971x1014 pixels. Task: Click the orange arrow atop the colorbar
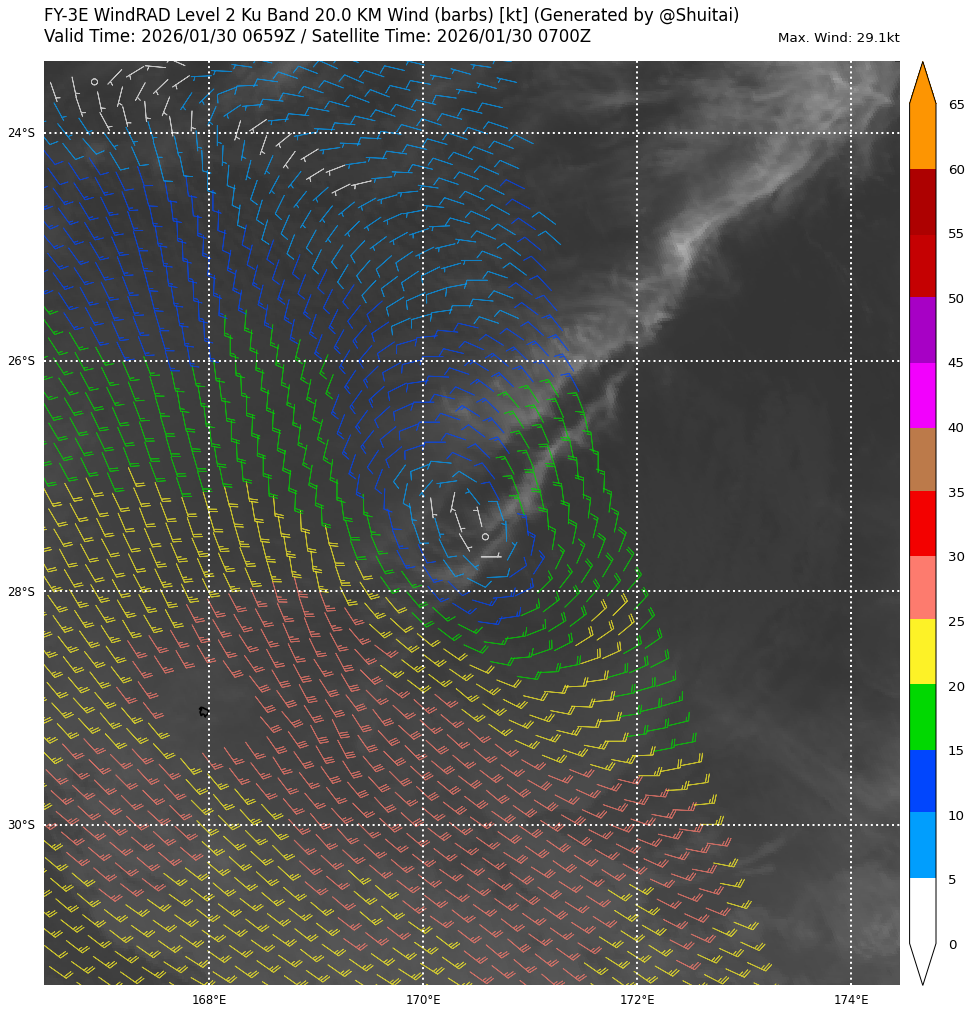pyautogui.click(x=922, y=86)
